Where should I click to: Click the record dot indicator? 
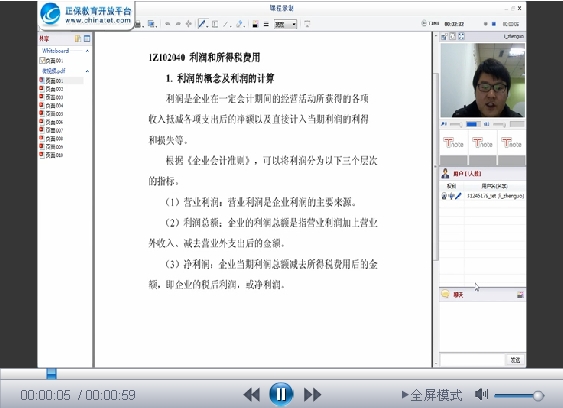(485, 24)
